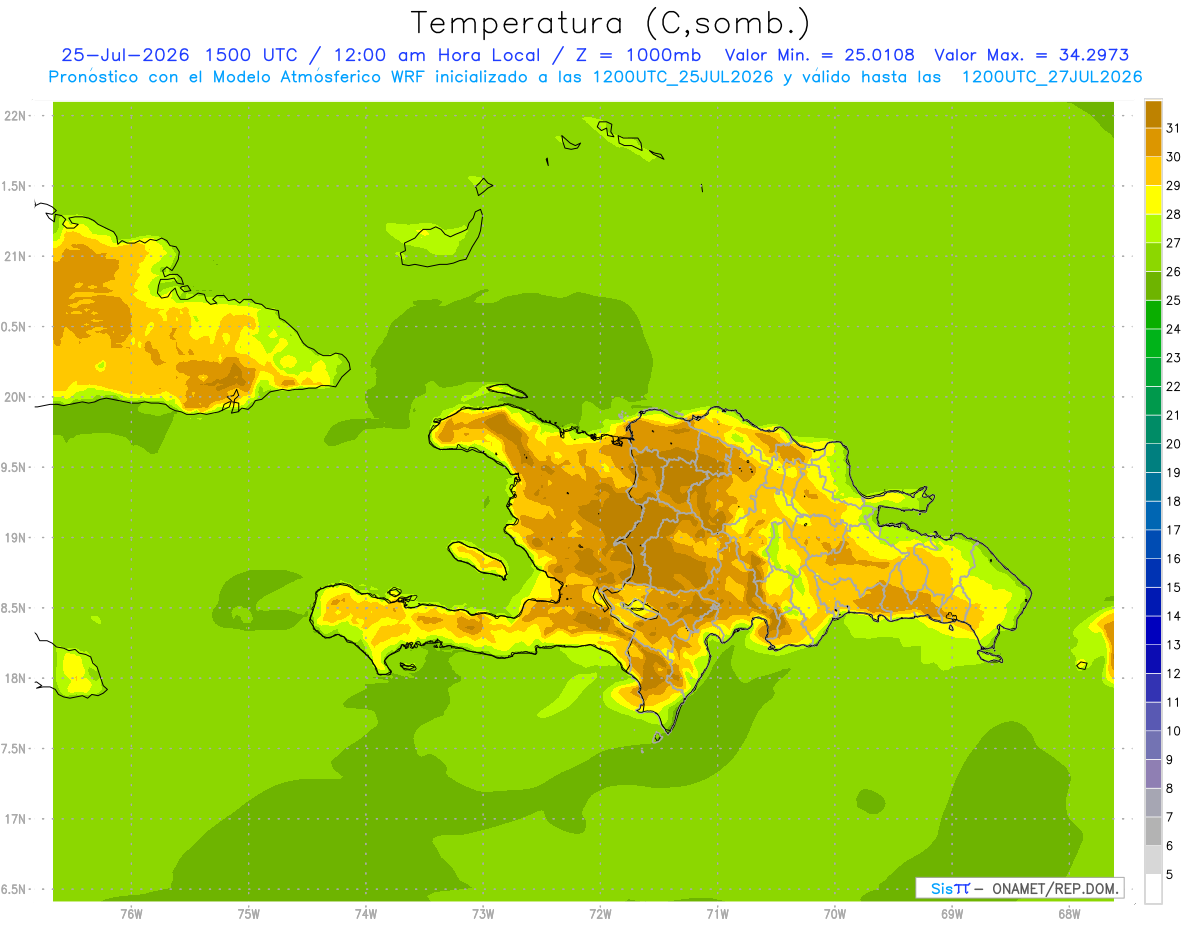Click the '76W' longitude label
This screenshot has width=1200, height=927.
131,914
